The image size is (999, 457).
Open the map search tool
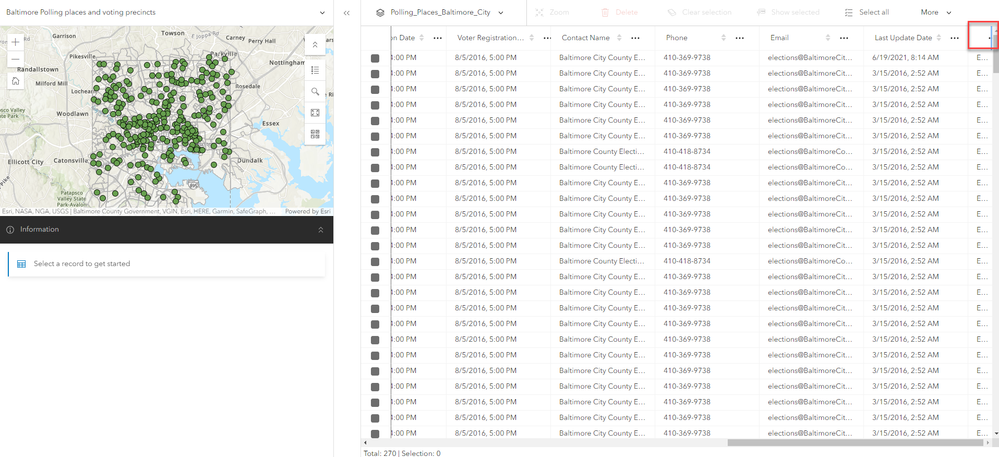point(315,91)
